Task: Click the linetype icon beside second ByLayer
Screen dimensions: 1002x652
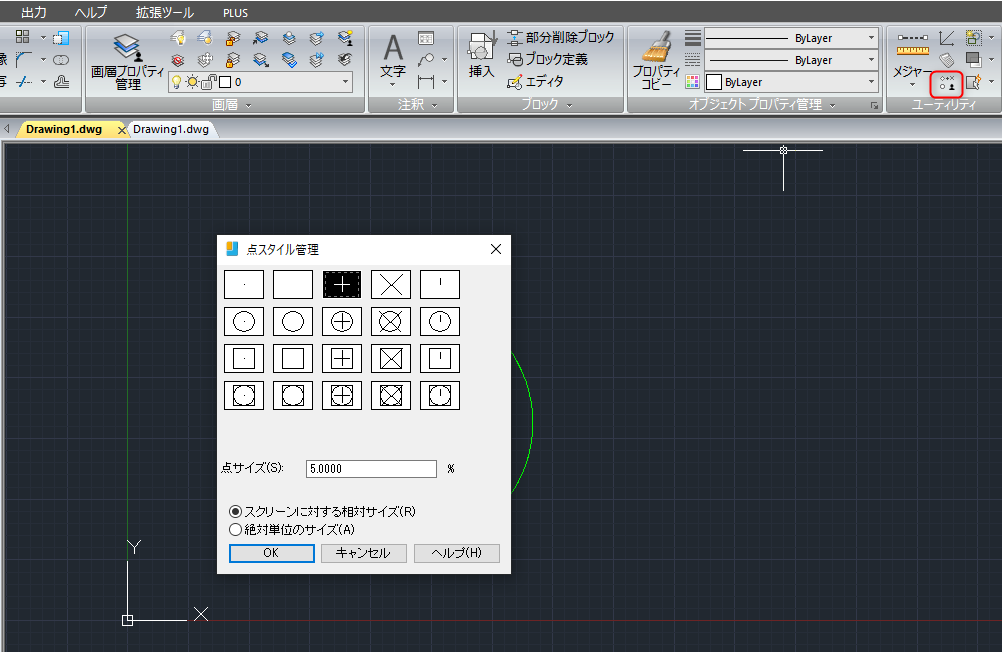Action: 693,60
